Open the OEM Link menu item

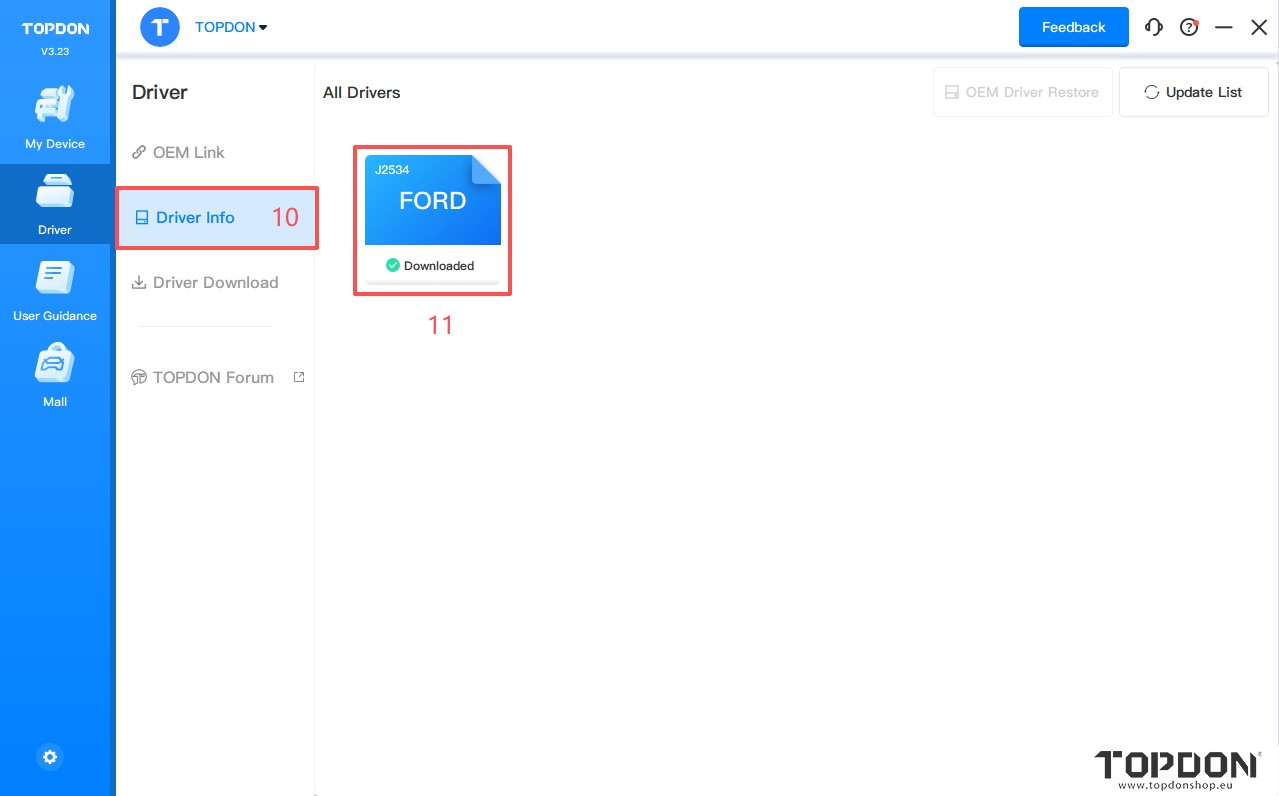(x=188, y=152)
